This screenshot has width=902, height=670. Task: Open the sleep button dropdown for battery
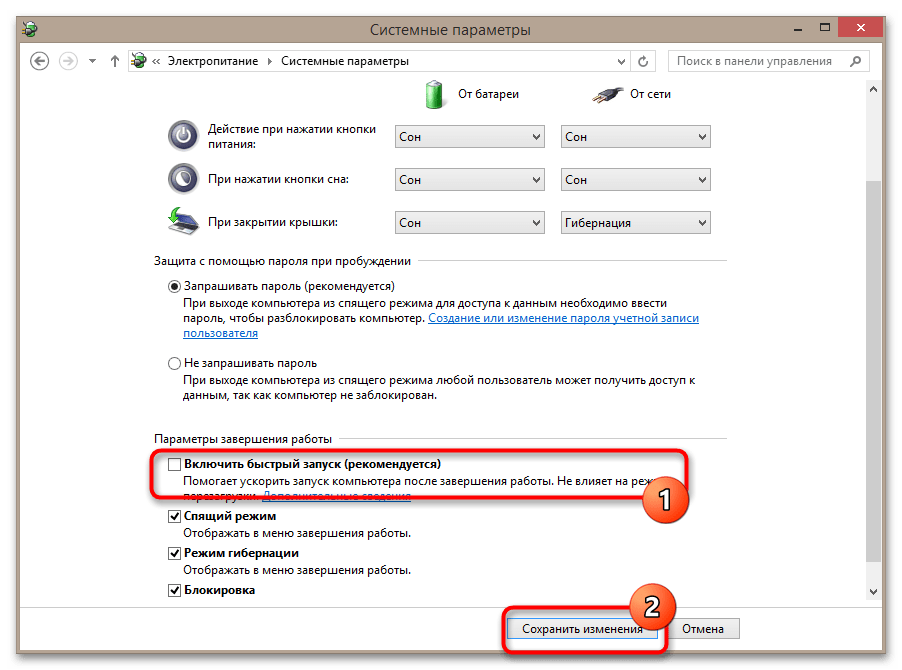click(x=469, y=179)
